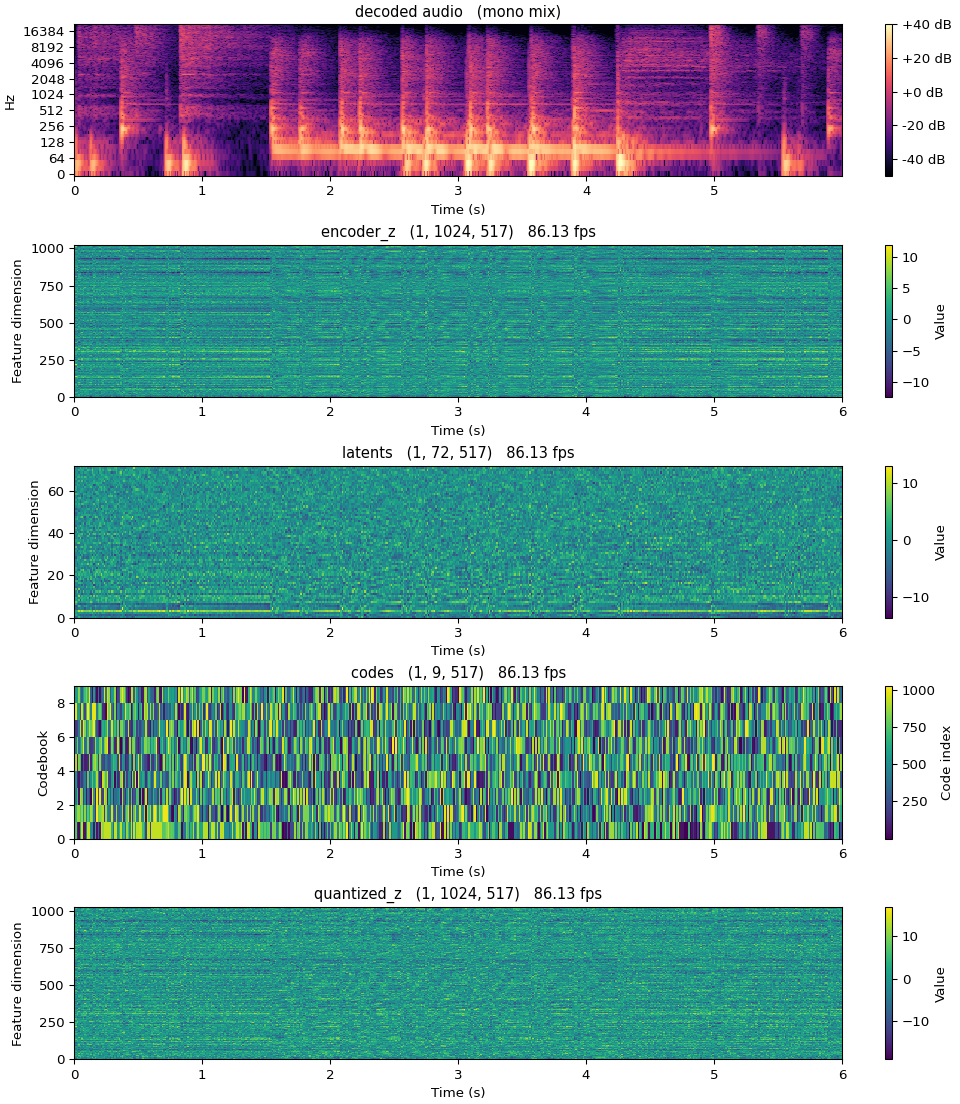960x1104 pixels.
Task: Click 'Time (s)' label under quantized_z plot
Action: point(458,1092)
